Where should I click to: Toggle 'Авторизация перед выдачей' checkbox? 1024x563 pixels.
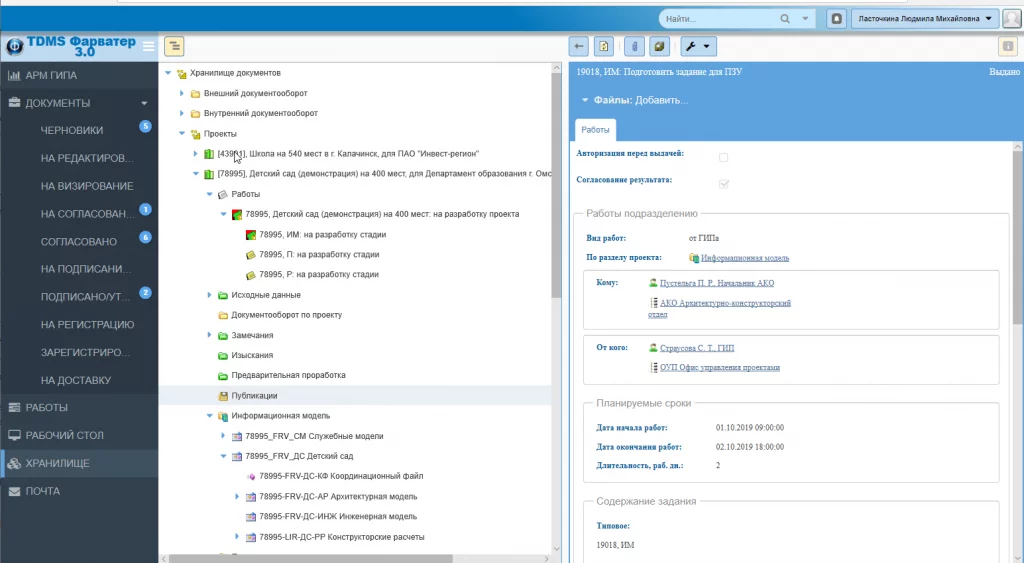point(724,157)
